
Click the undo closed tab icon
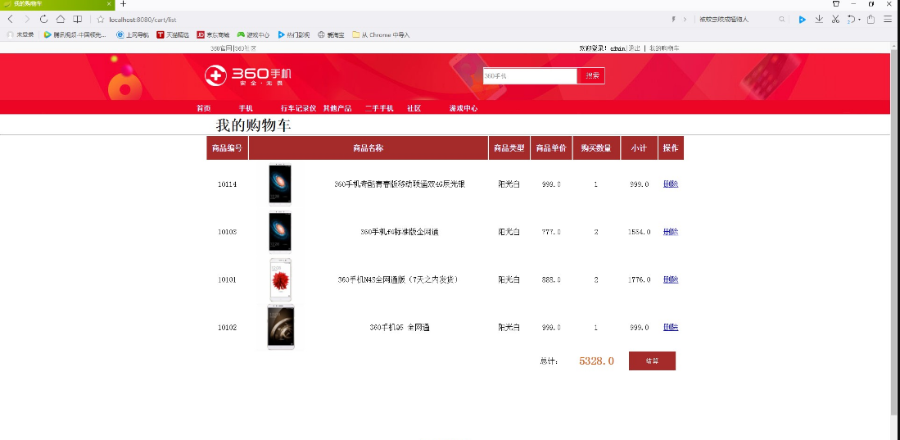[x=851, y=19]
